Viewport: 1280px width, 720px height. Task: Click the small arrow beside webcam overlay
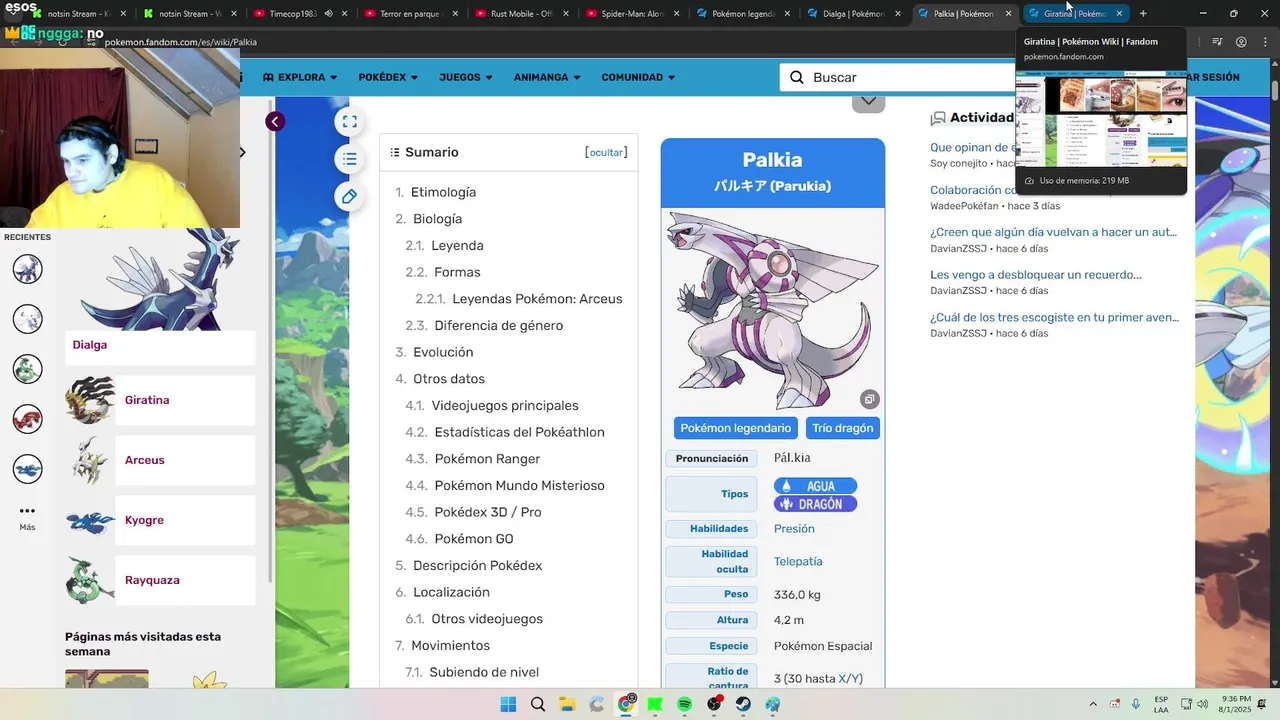tap(242, 153)
